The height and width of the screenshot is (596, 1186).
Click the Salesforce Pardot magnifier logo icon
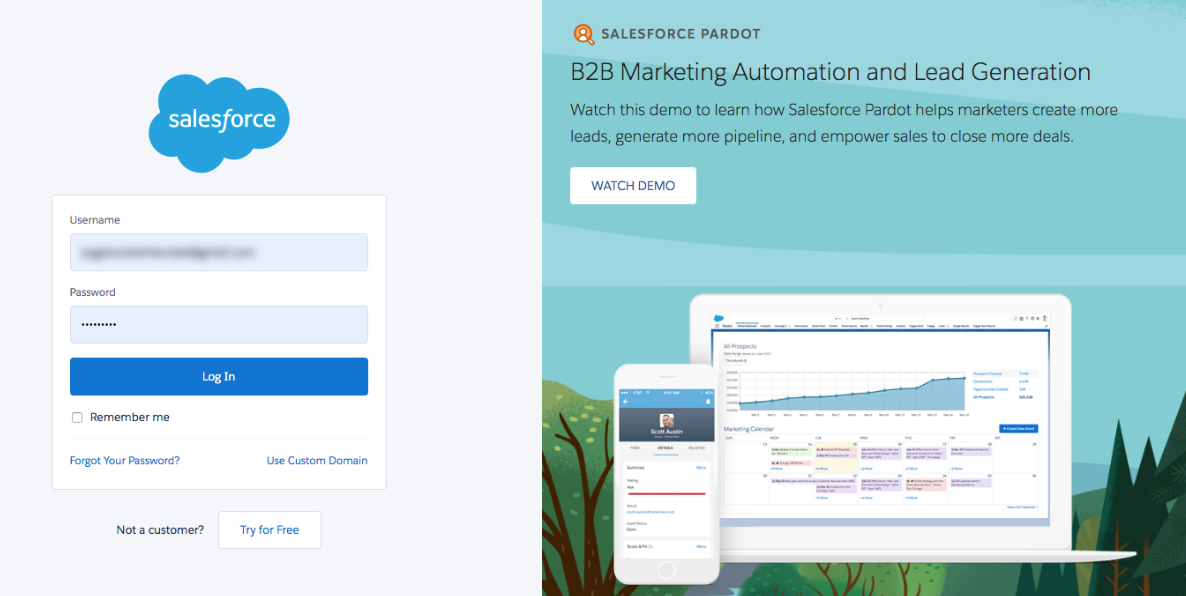(x=582, y=34)
